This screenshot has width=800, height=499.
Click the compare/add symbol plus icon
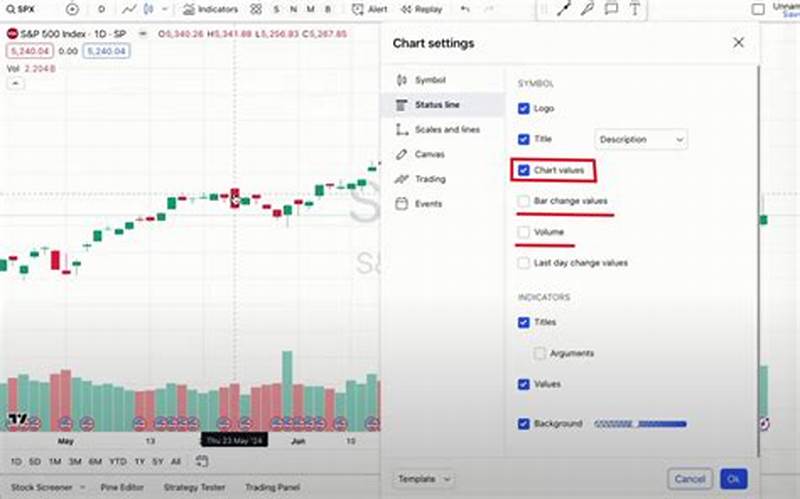72,9
